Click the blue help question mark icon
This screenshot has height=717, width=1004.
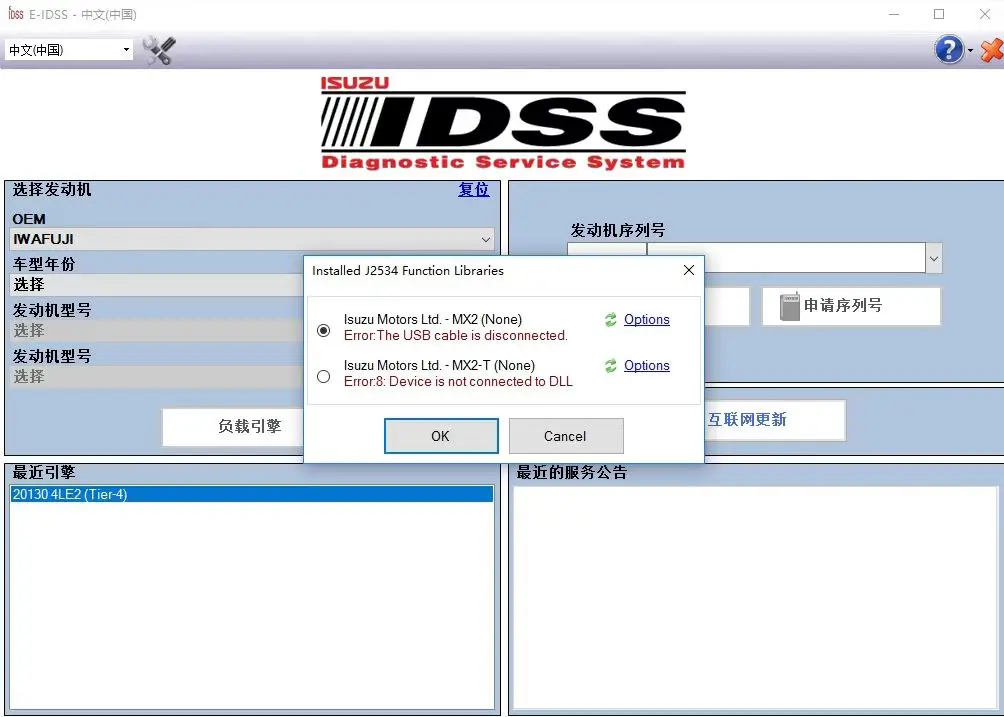(x=949, y=50)
